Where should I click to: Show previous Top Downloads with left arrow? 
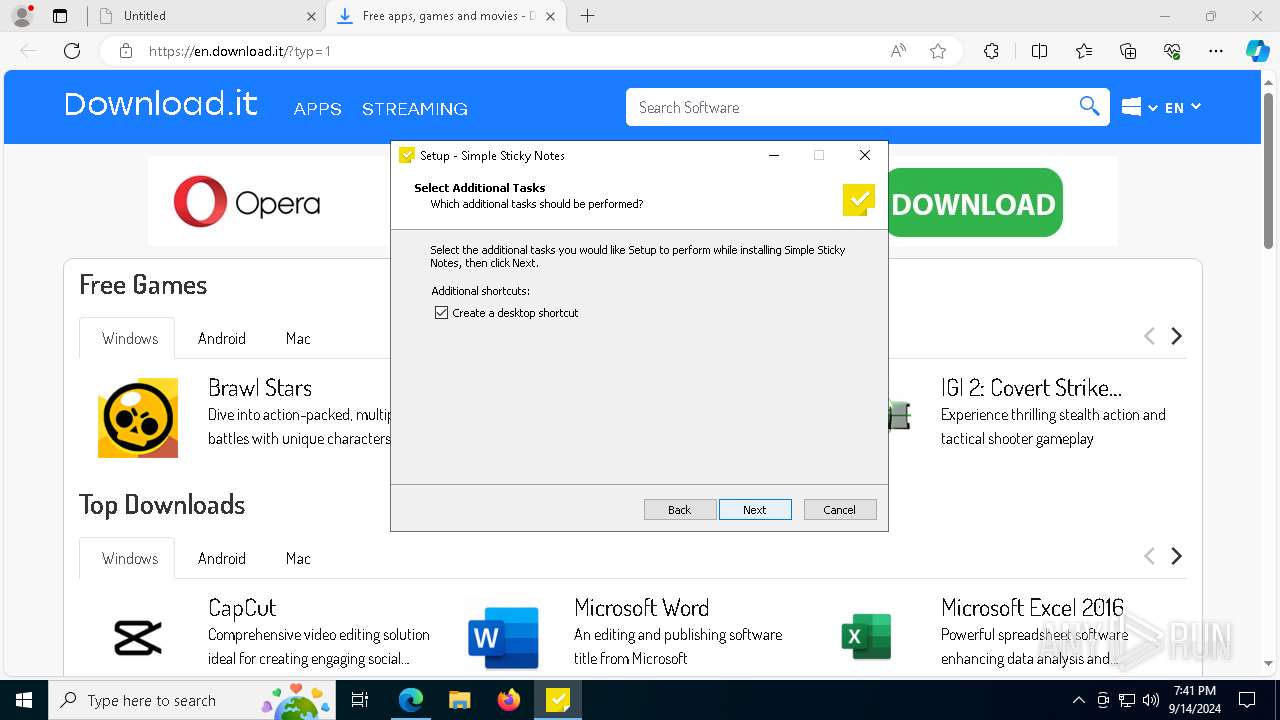[x=1149, y=556]
